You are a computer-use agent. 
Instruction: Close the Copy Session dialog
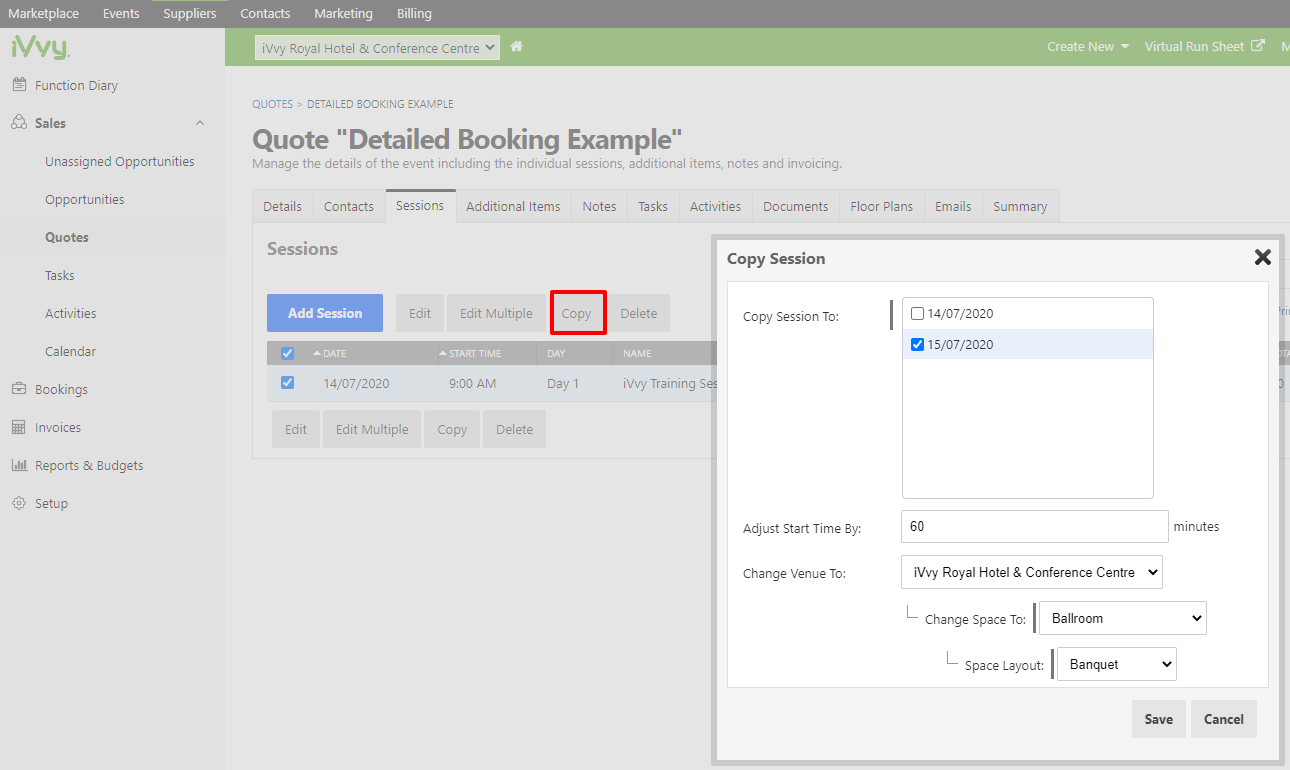1263,257
